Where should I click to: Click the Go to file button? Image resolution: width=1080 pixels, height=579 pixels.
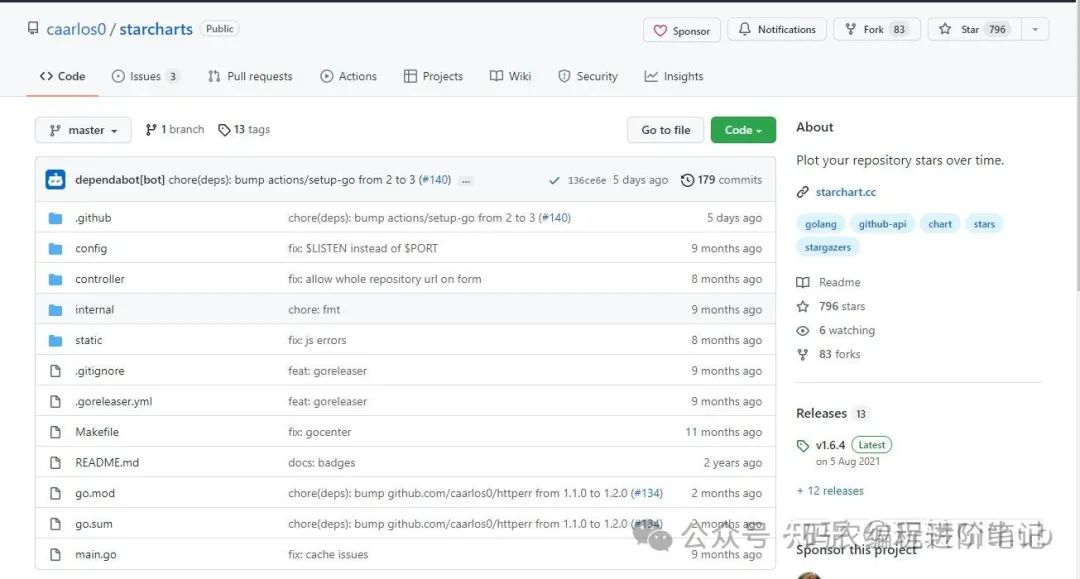click(x=665, y=130)
